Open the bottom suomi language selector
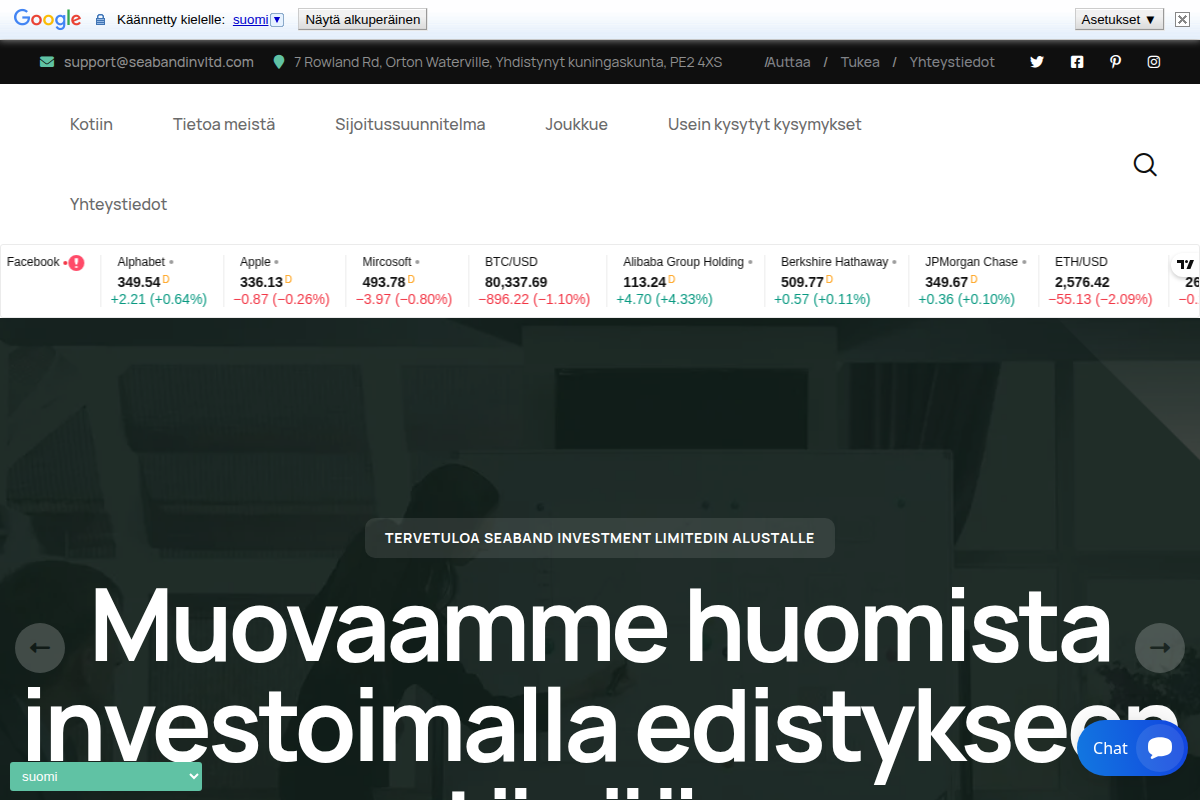 (106, 776)
